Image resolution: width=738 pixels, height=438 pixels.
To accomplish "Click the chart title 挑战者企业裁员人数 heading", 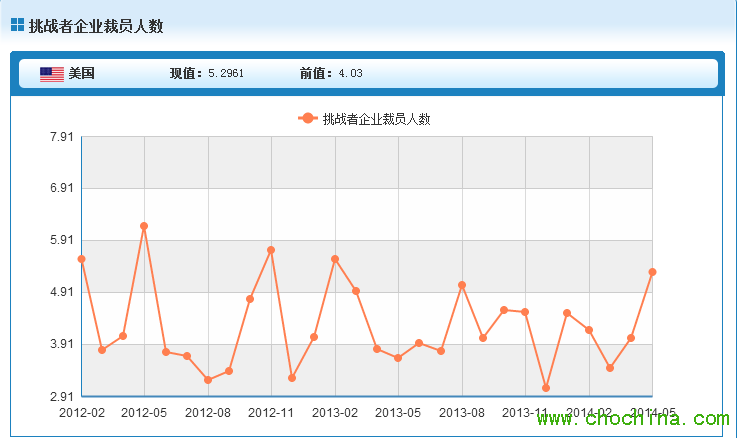I will click(x=96, y=26).
